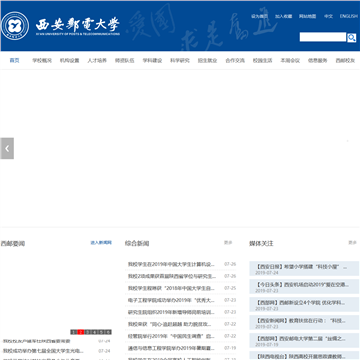Click the university emblem logo
360x360 pixels.
pos(15,26)
